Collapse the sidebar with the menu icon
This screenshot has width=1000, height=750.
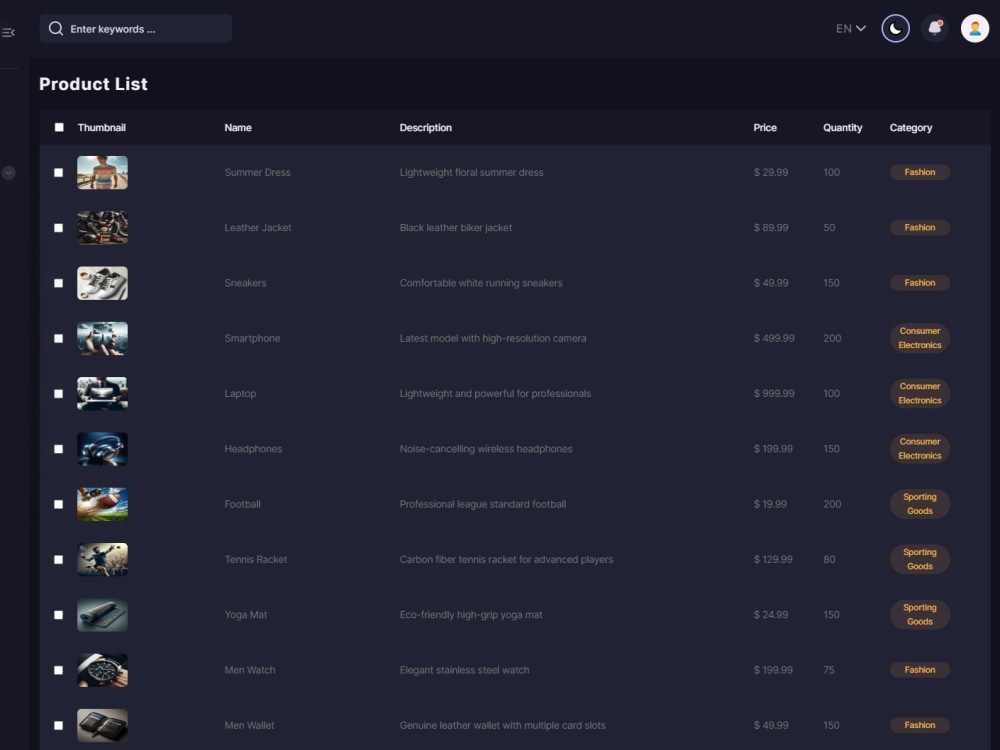[8, 33]
